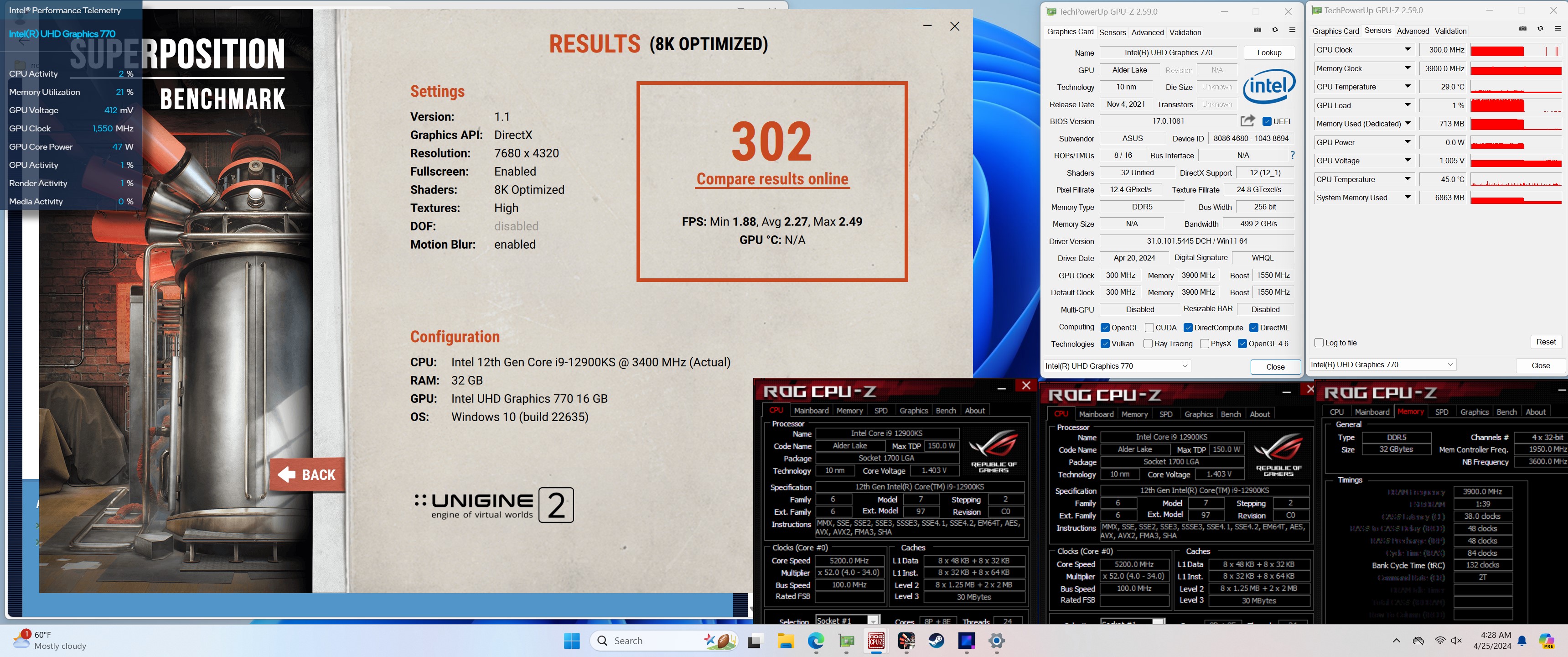Toggle the Ray Tracing checkbox

click(1148, 344)
